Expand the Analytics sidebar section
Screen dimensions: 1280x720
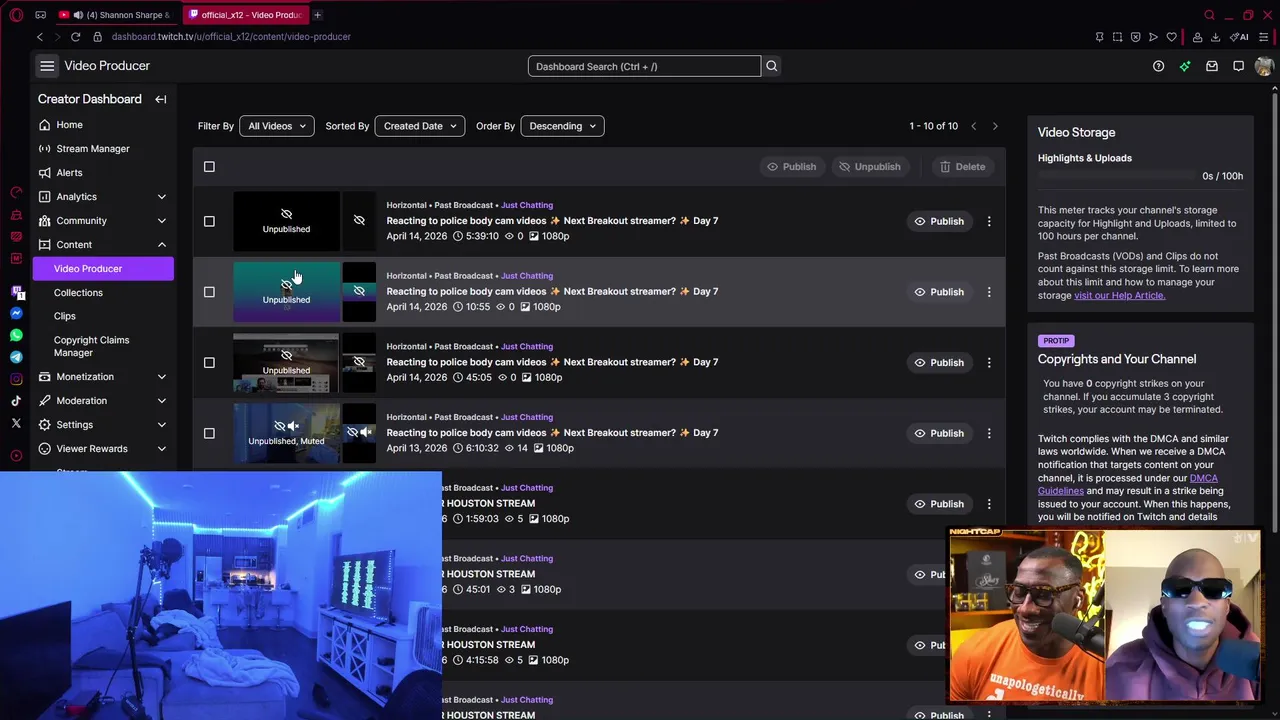pyautogui.click(x=103, y=197)
